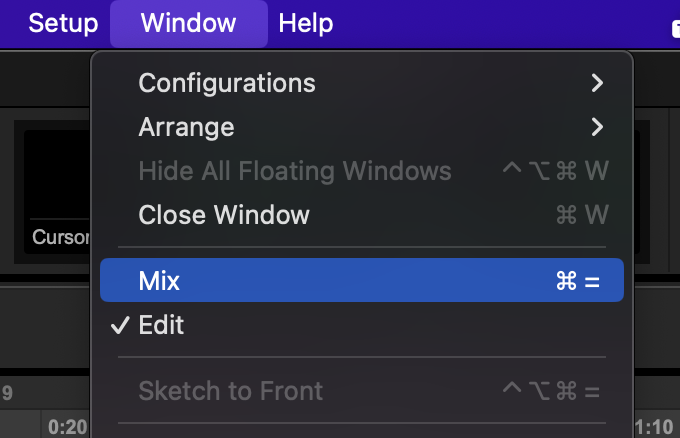
Task: Open the Configurations submenu
Action: [362, 83]
